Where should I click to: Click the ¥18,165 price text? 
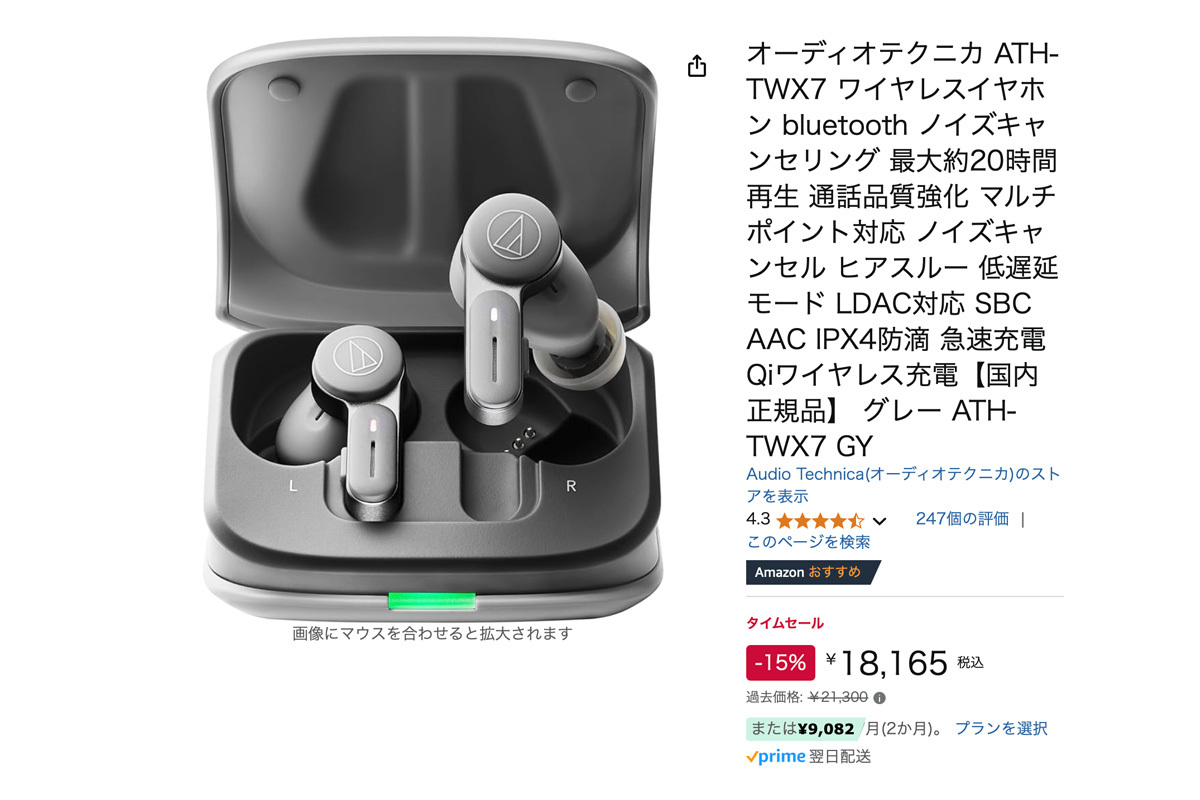tap(886, 662)
